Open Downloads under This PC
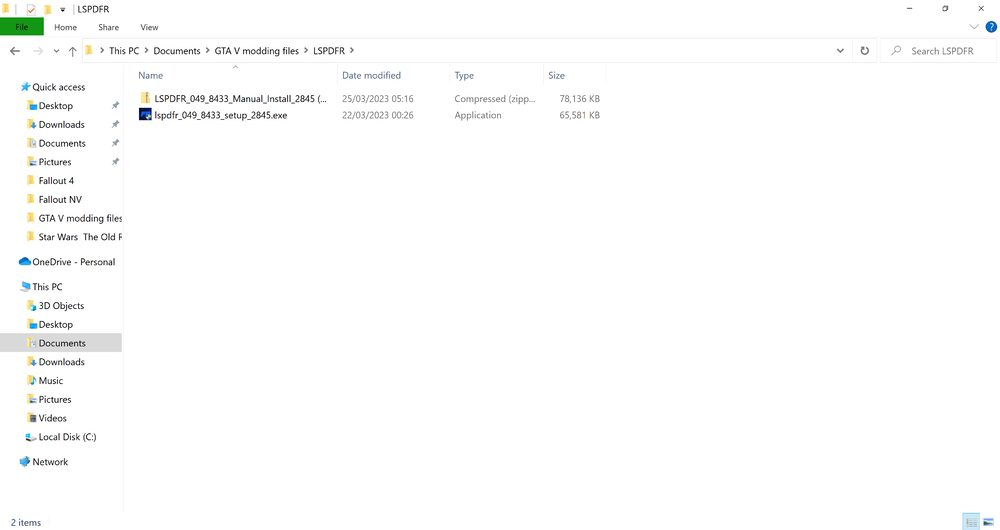The height and width of the screenshot is (530, 1000). tap(61, 362)
